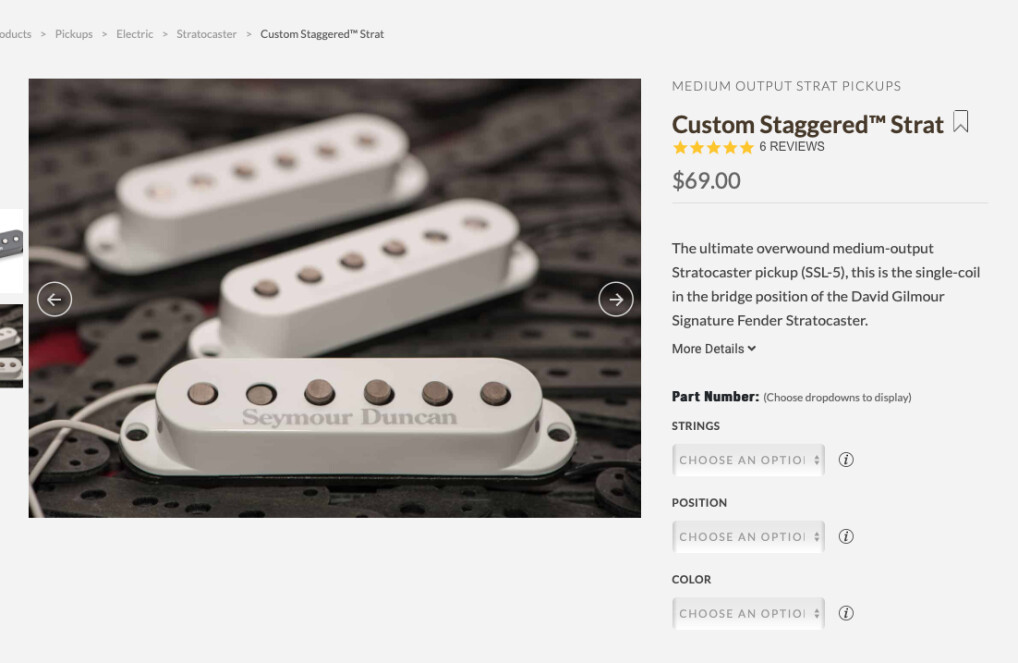Go to Pickups breadcrumb

74,34
